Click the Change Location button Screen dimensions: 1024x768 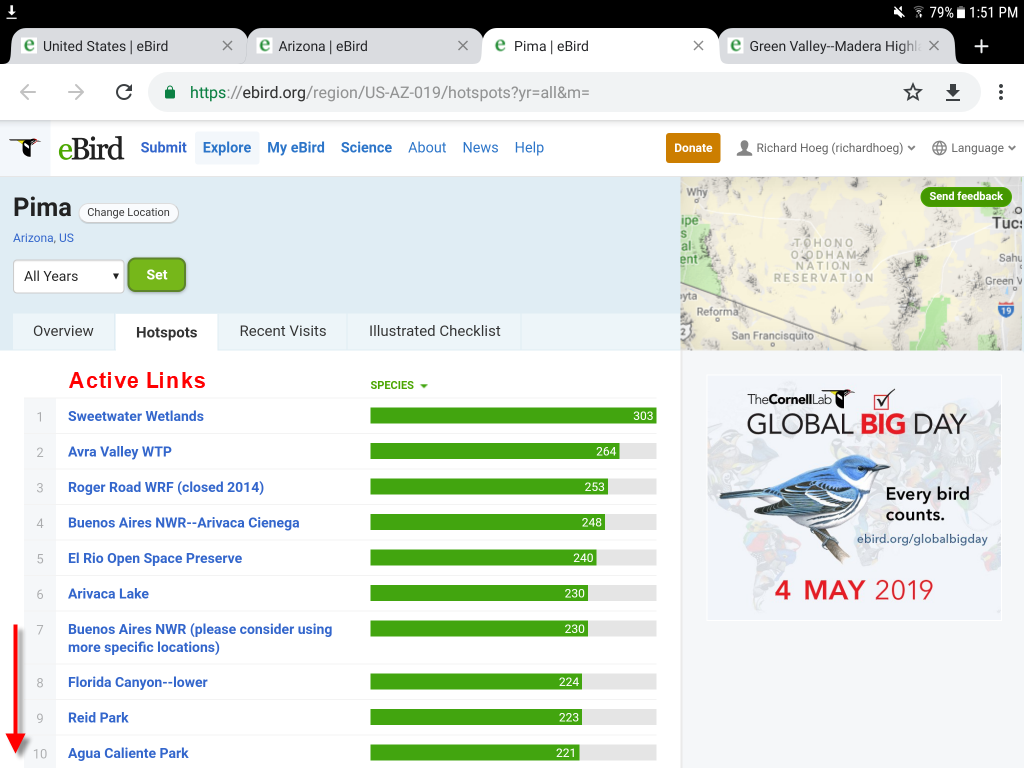tap(129, 212)
